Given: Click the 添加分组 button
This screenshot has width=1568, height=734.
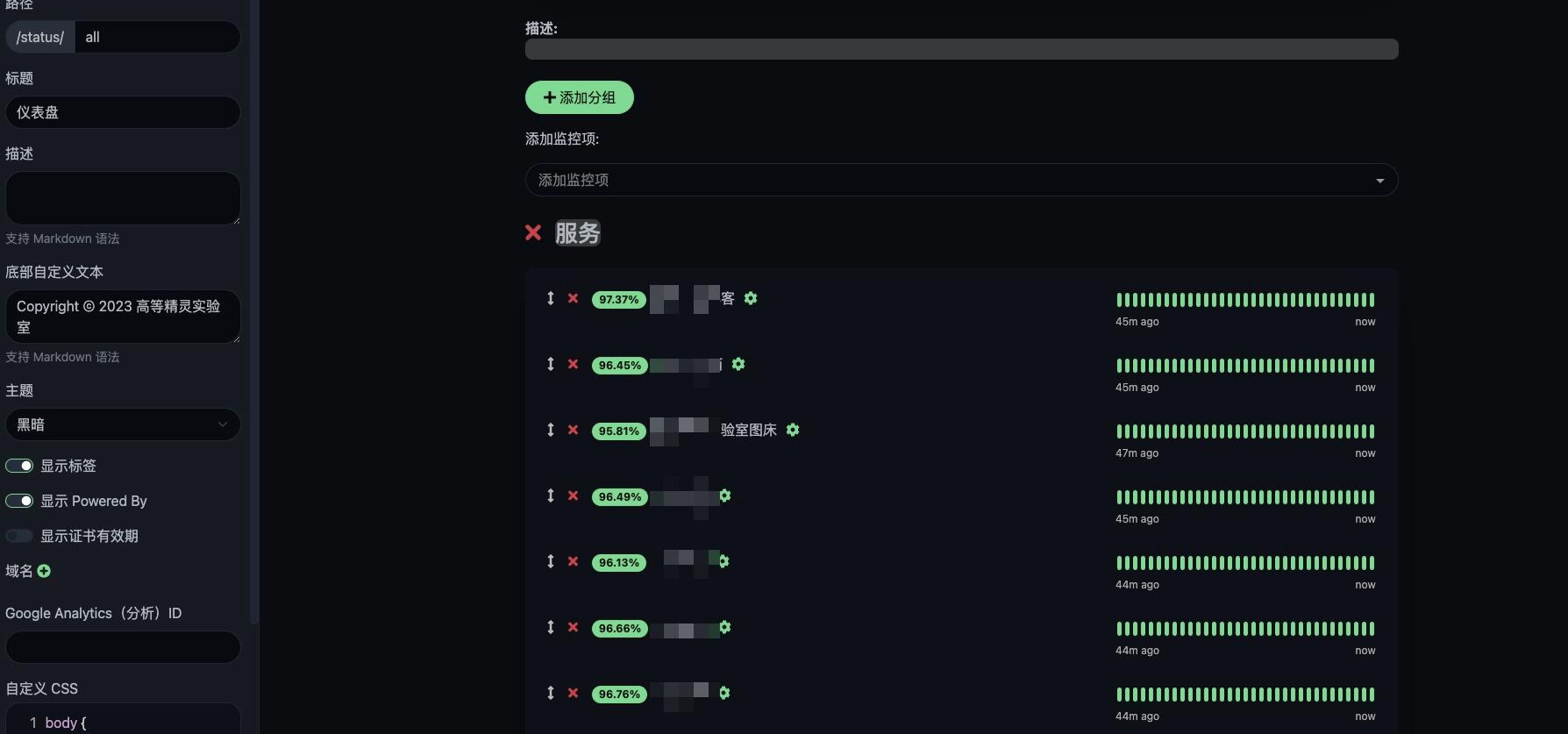Looking at the screenshot, I should click(580, 97).
